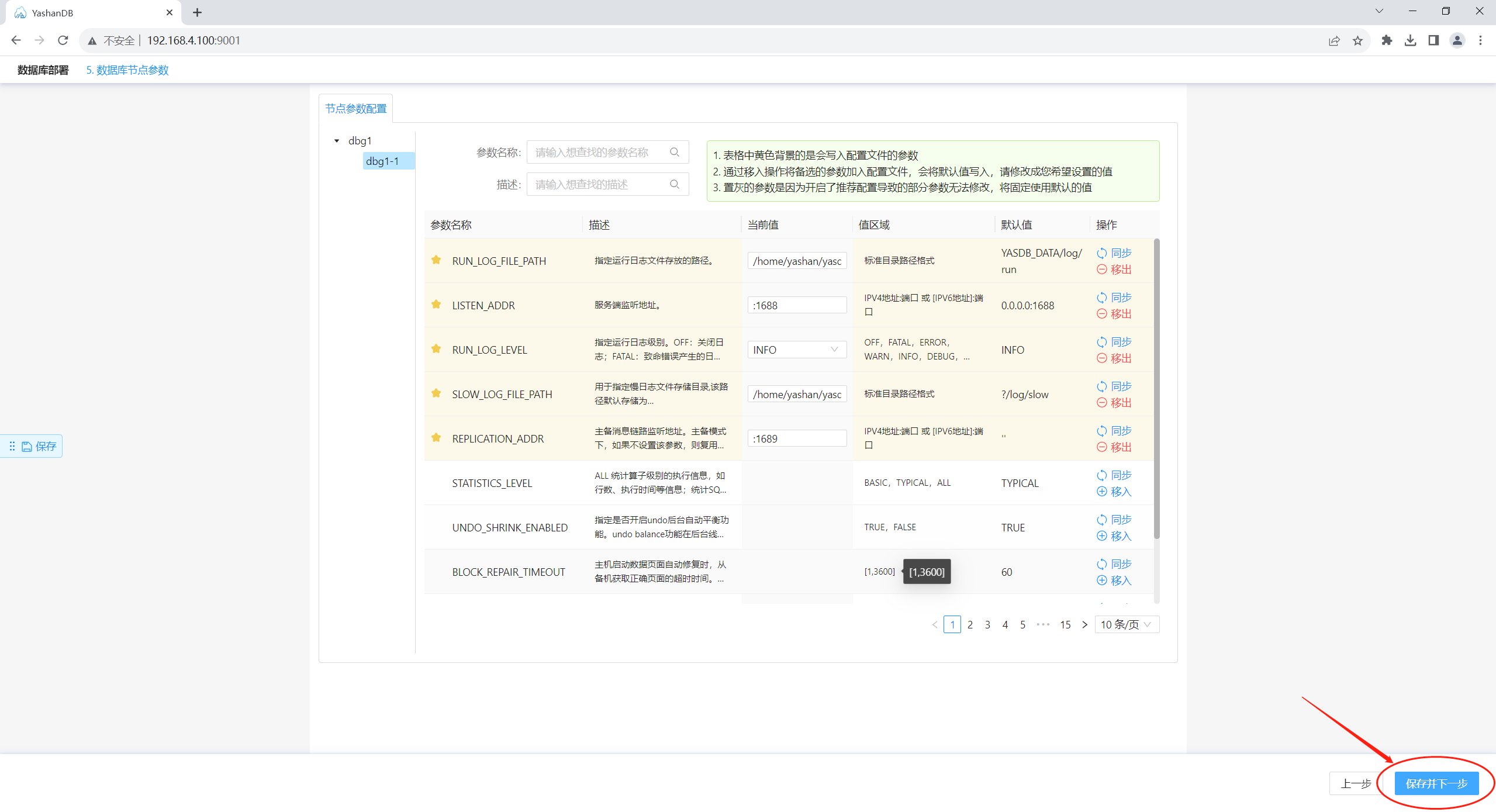The height and width of the screenshot is (812, 1496).
Task: Open the browser profile avatar
Action: (x=1457, y=40)
